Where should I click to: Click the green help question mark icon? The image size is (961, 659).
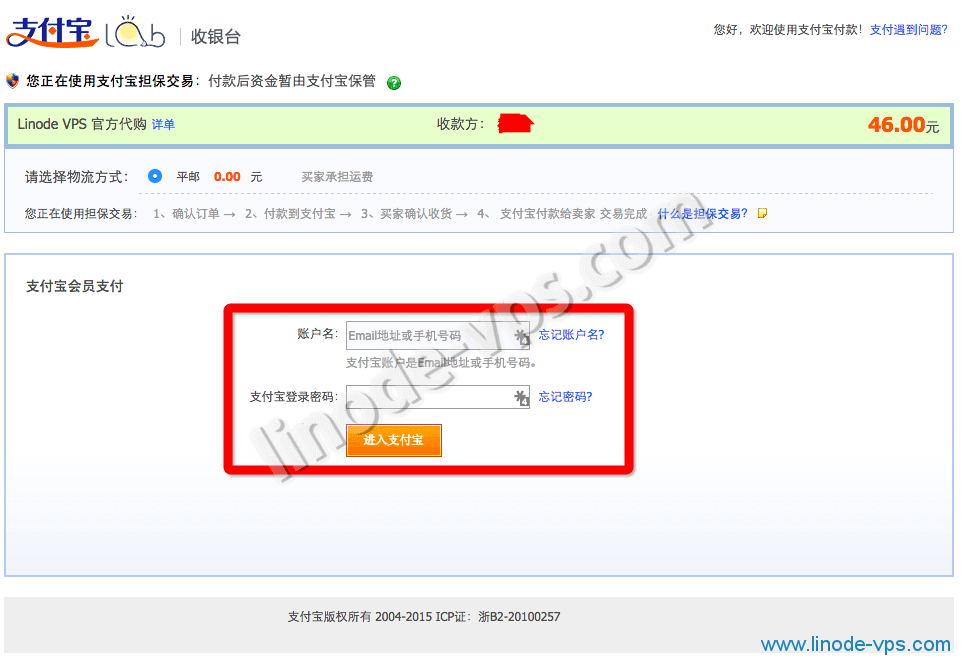[x=394, y=83]
